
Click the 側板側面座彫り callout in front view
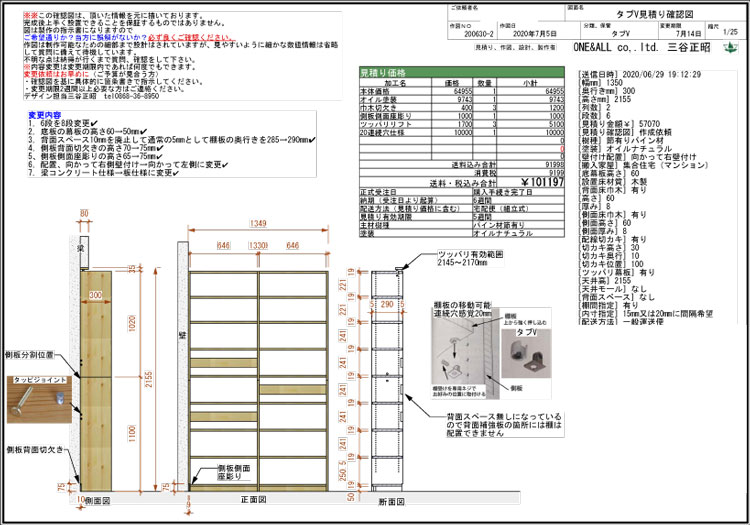click(234, 472)
